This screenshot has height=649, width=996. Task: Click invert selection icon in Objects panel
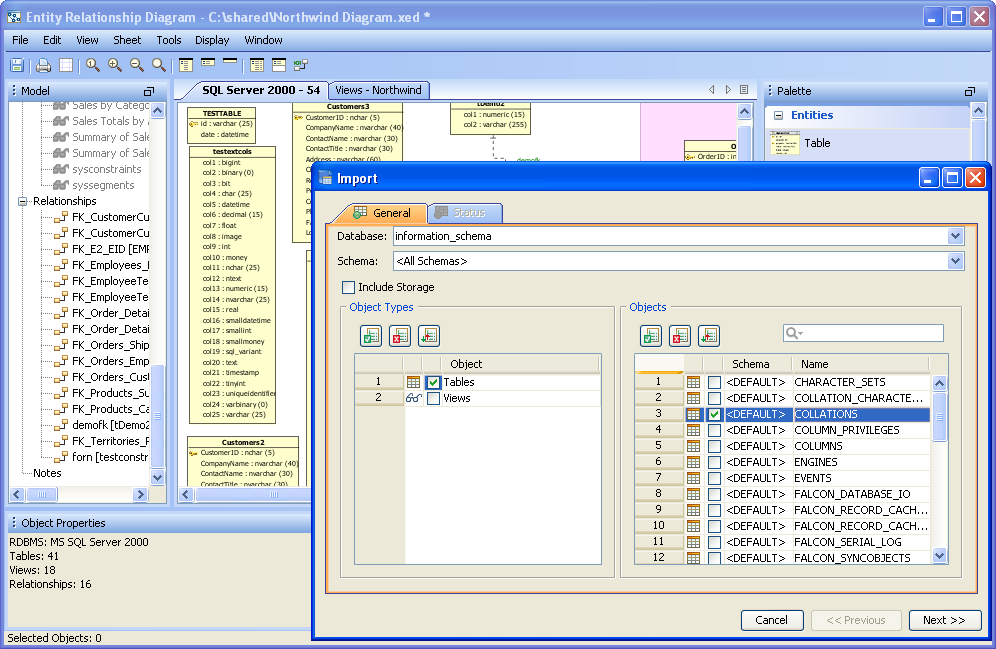[709, 336]
